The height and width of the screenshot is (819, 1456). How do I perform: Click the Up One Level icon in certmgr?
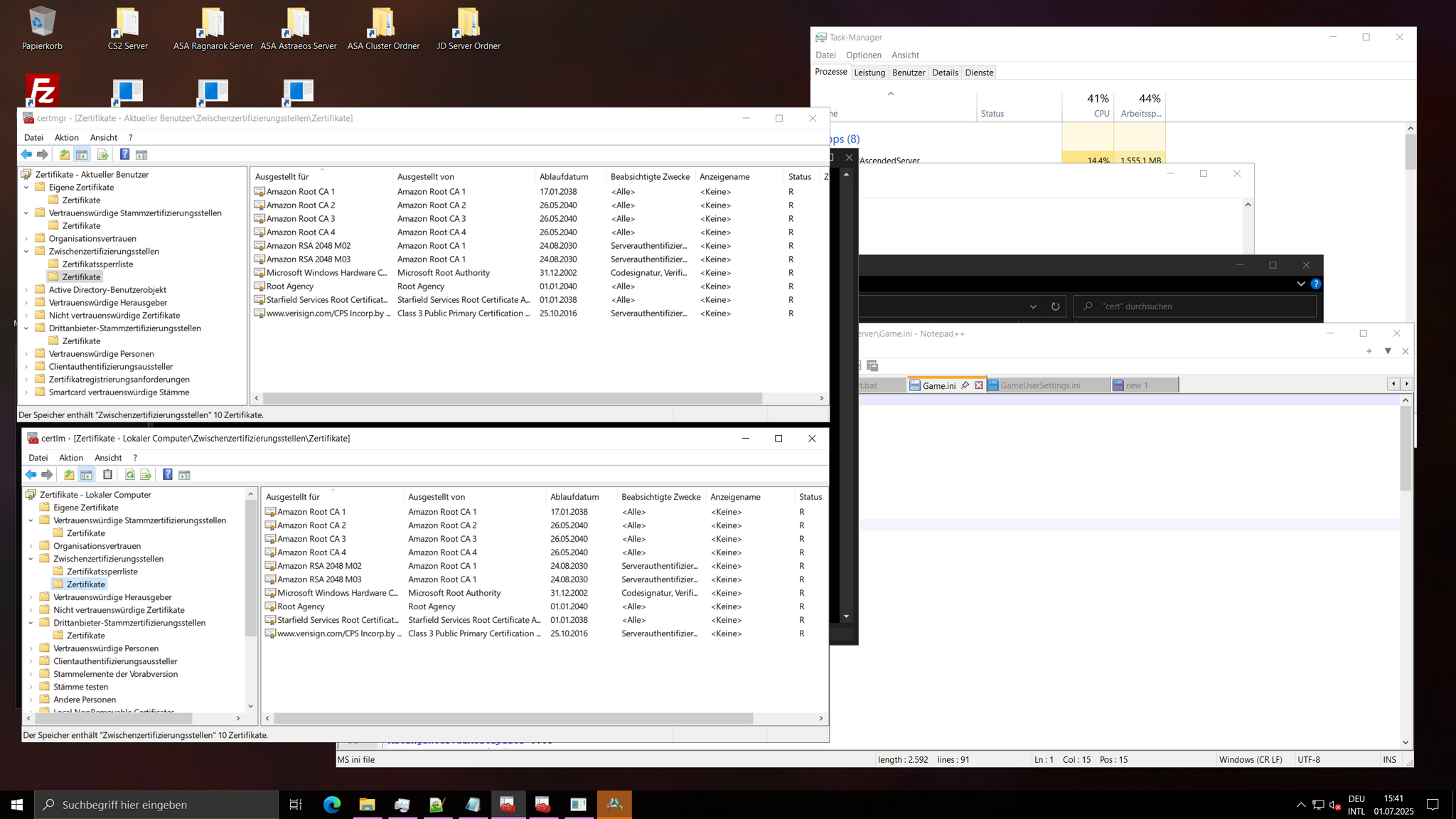(65, 155)
